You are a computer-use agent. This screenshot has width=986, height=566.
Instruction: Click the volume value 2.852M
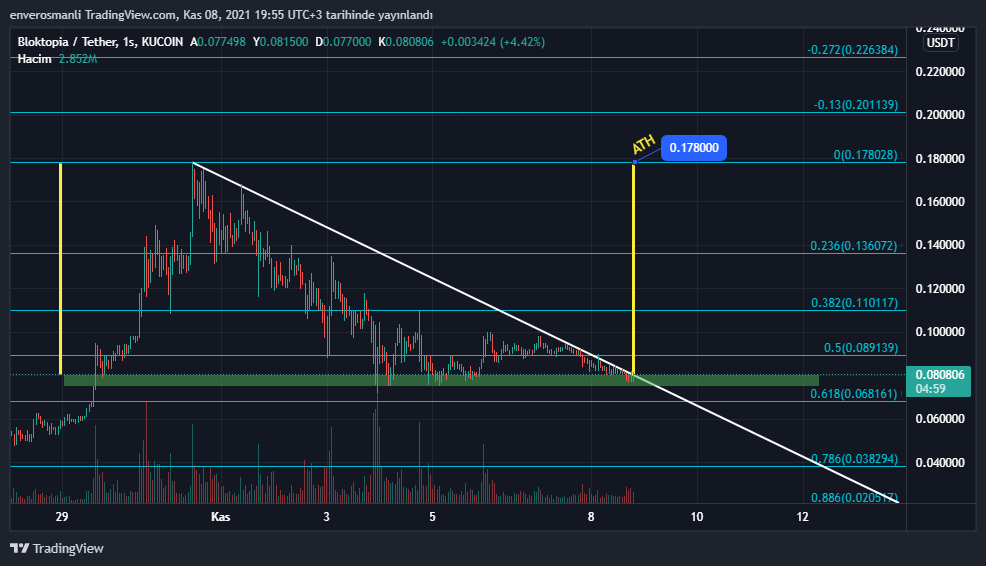pyautogui.click(x=78, y=58)
